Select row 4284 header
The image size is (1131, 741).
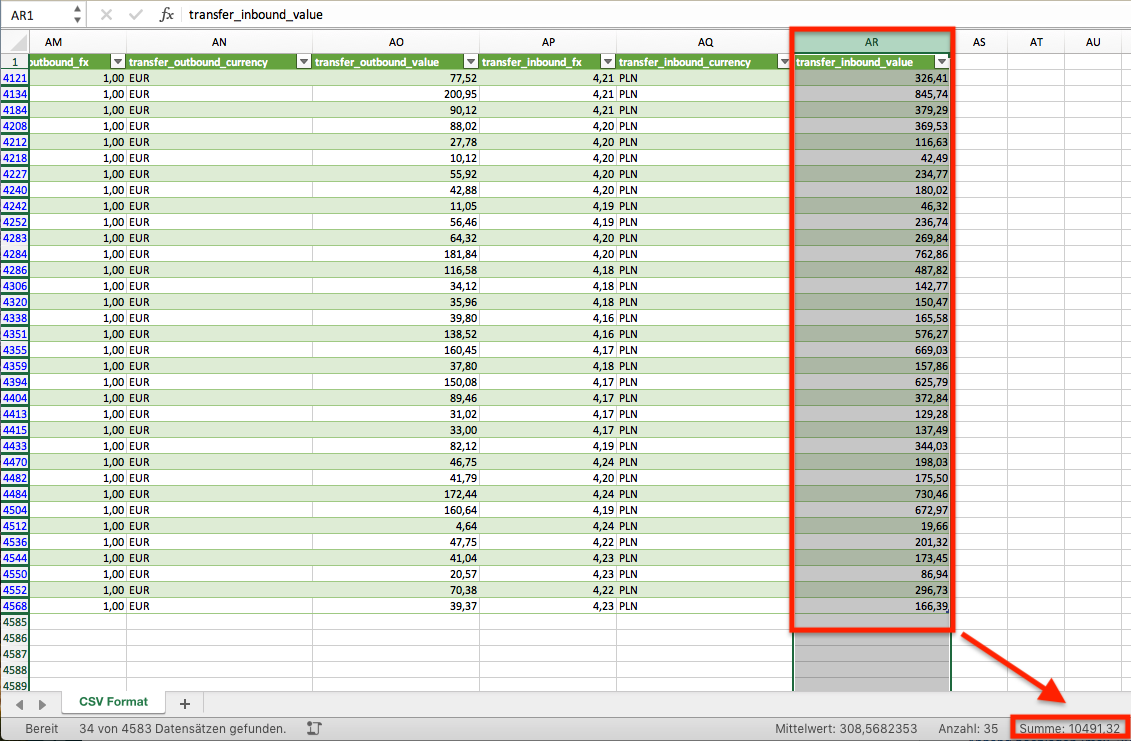click(14, 254)
